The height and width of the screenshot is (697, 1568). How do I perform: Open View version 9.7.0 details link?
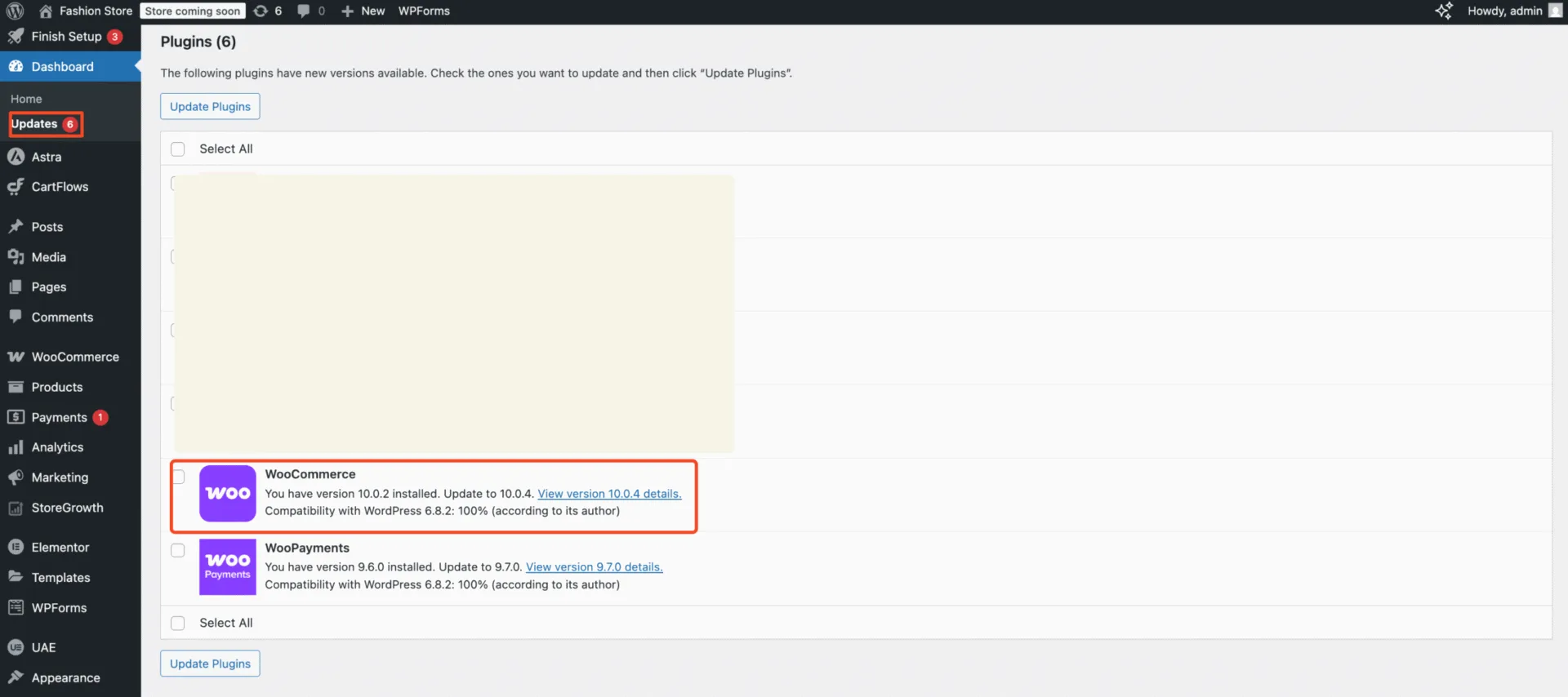pos(595,567)
